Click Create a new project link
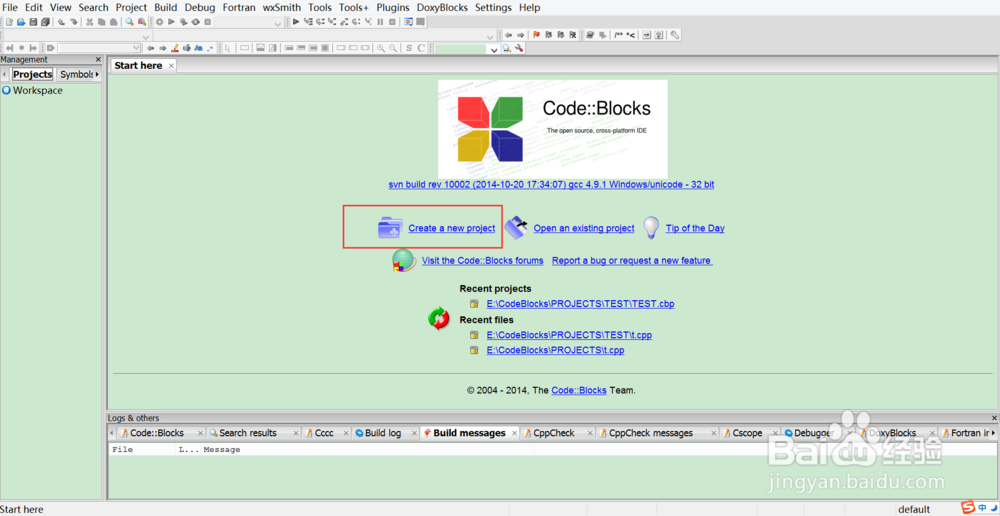Screen dimensions: 1000x516 tap(452, 228)
